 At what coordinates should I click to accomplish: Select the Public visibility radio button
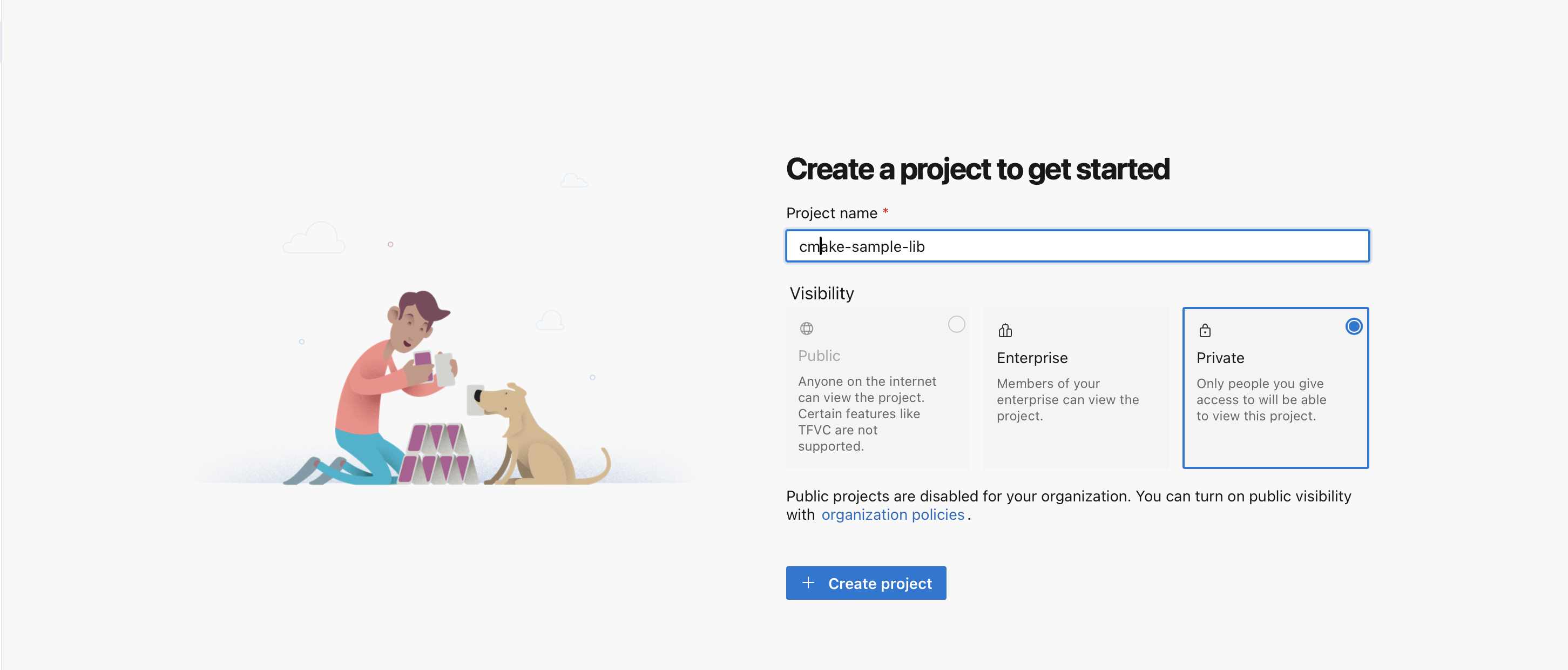[956, 325]
